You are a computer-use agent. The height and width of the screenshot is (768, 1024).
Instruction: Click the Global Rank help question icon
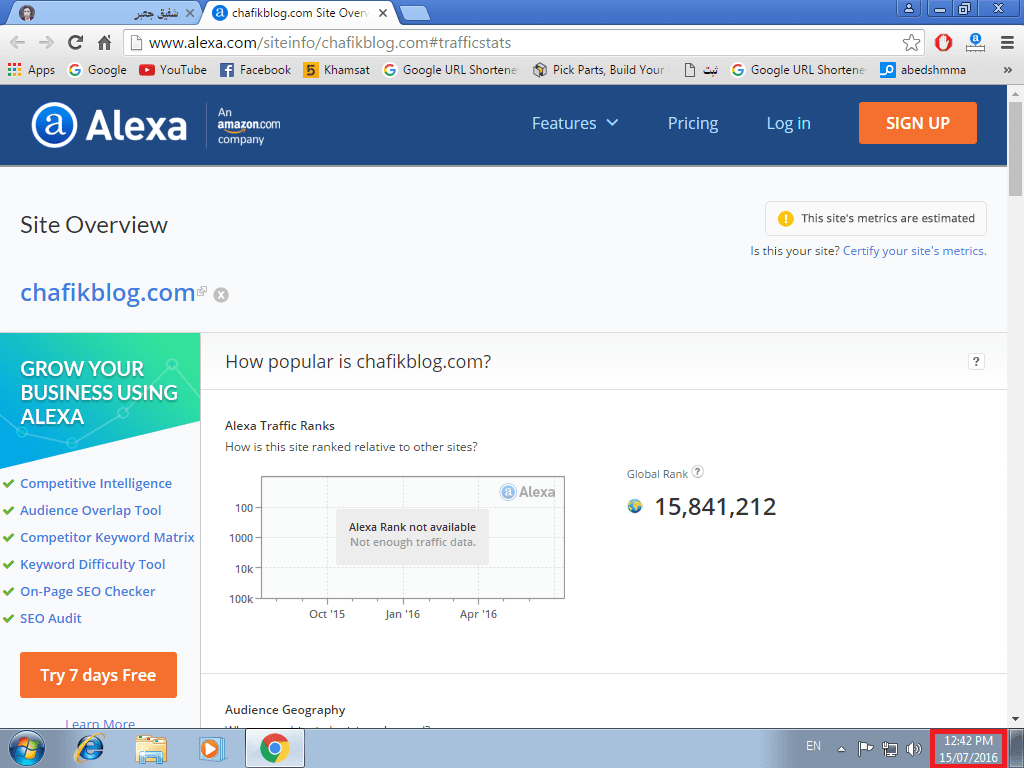click(x=697, y=472)
